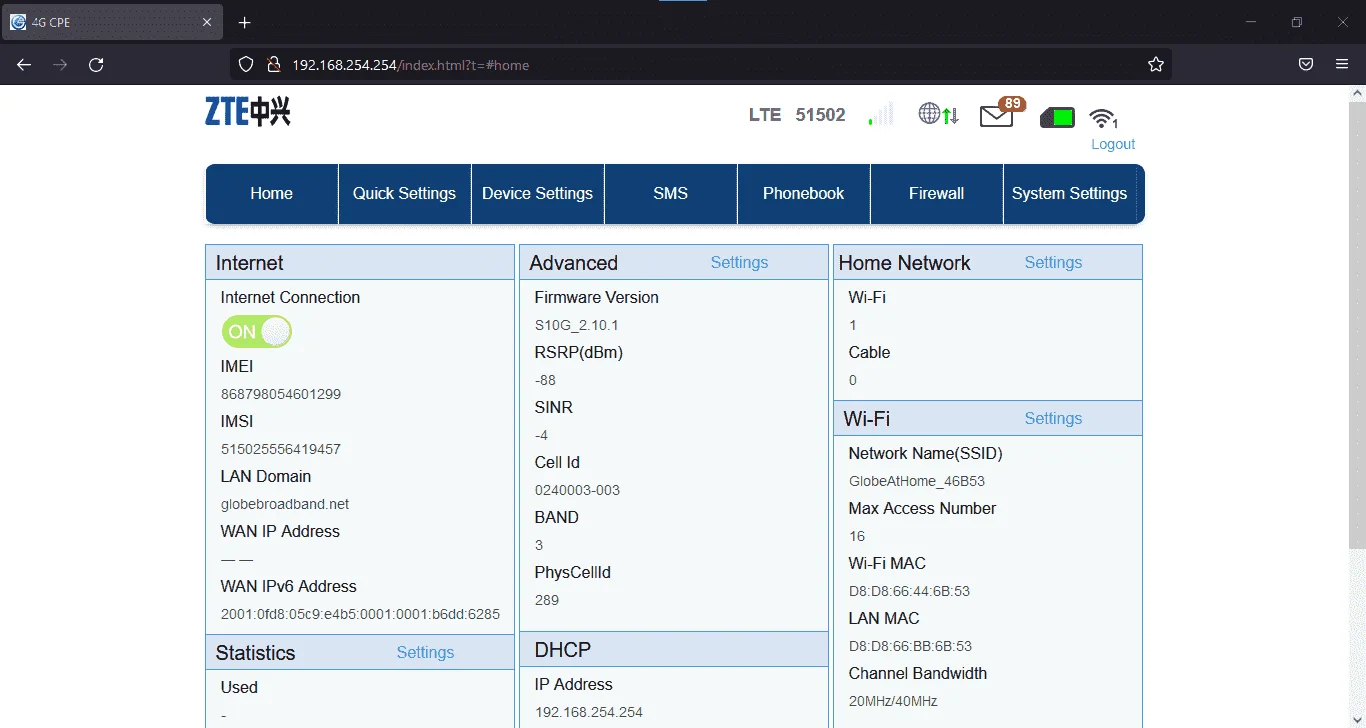Click the globe data connection icon
Image resolution: width=1366 pixels, height=728 pixels.
[x=938, y=114]
